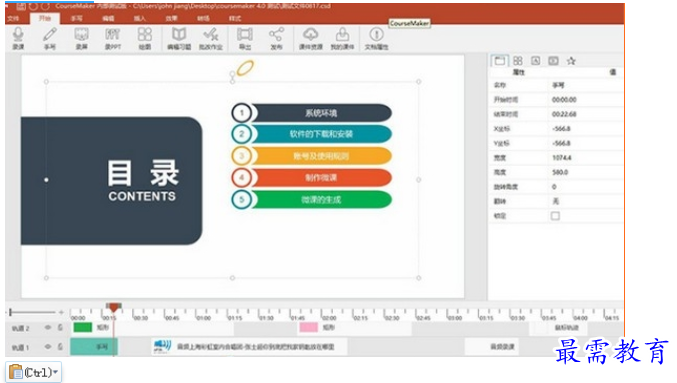Select the first properties panel tab icon
677x383 pixels.
(x=500, y=61)
